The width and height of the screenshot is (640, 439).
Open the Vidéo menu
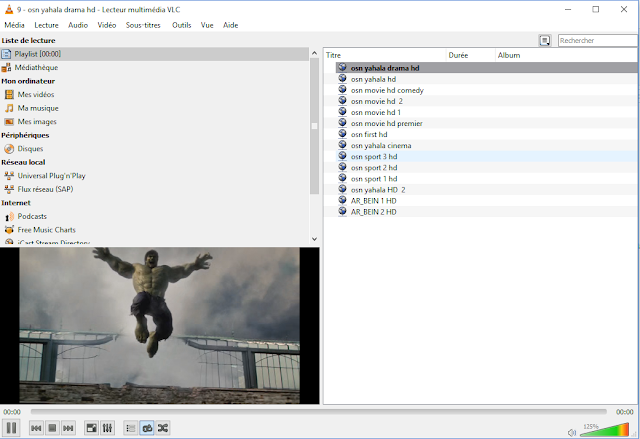tap(107, 25)
